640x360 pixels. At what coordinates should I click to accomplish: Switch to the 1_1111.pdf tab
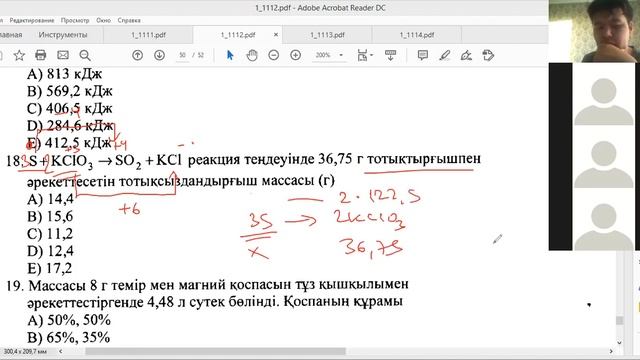pos(148,35)
